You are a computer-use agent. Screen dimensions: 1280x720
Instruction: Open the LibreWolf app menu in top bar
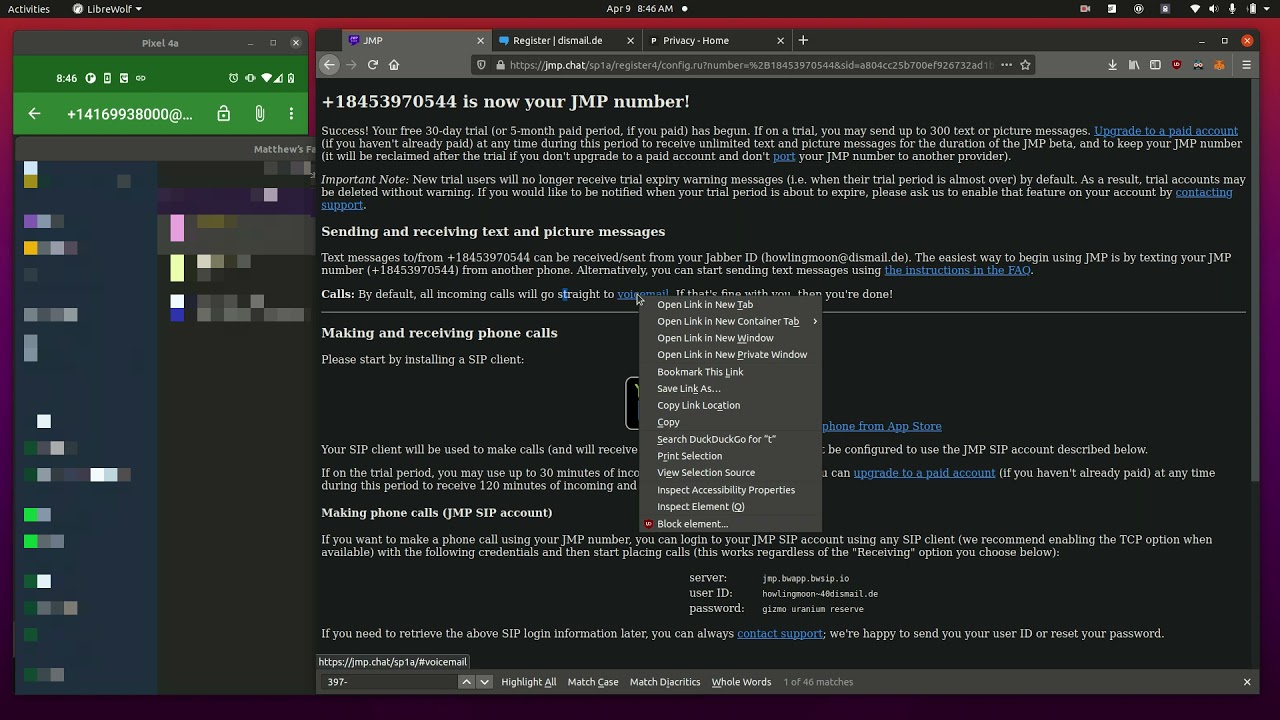107,9
